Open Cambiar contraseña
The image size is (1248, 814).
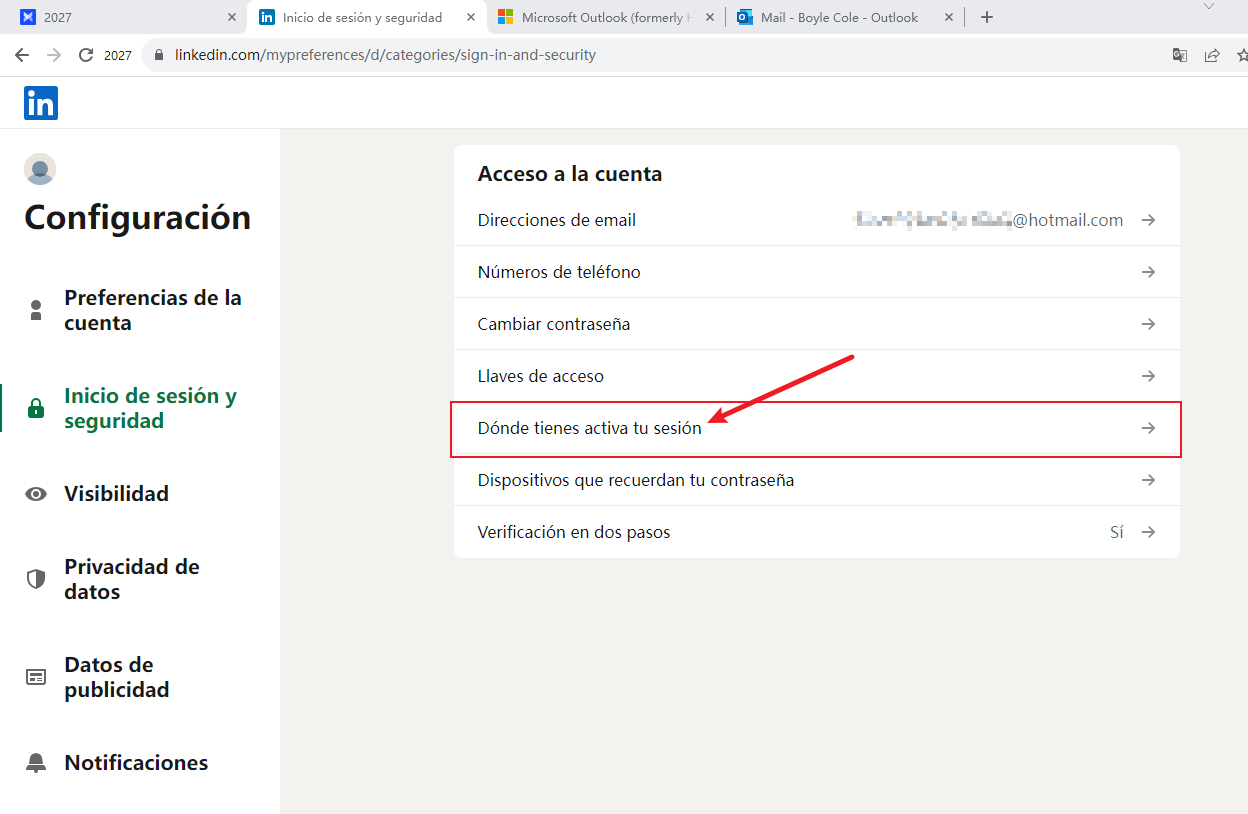[554, 324]
